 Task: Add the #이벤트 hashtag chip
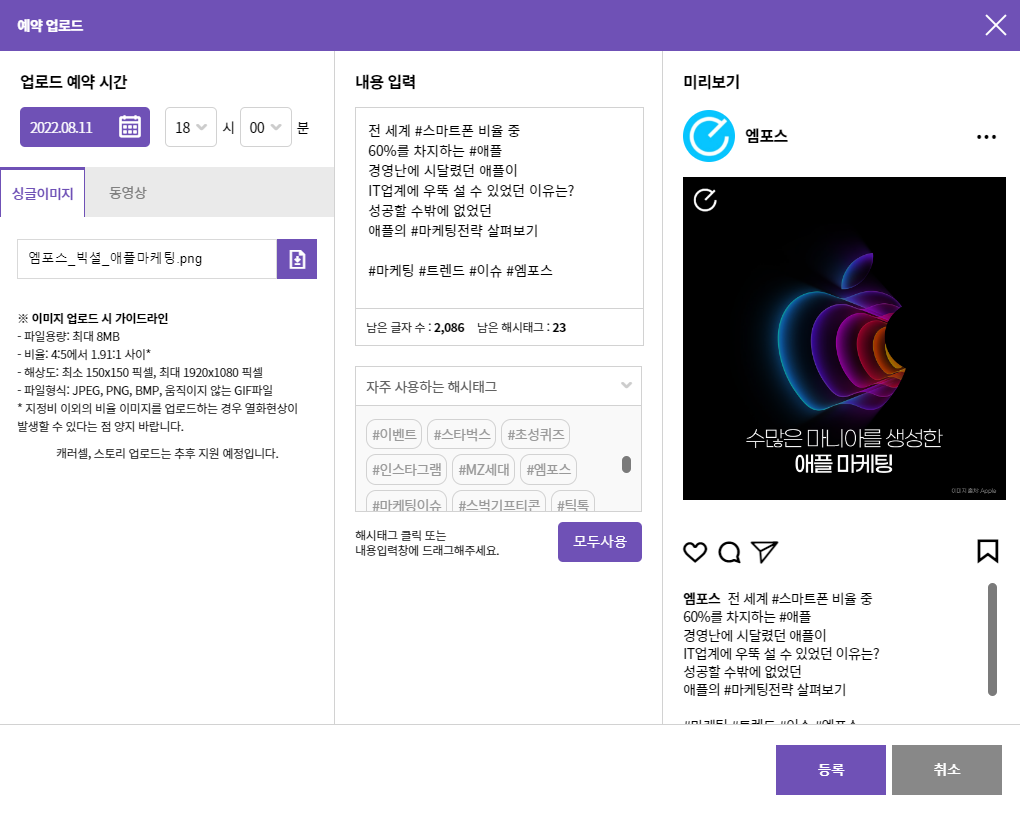[394, 434]
